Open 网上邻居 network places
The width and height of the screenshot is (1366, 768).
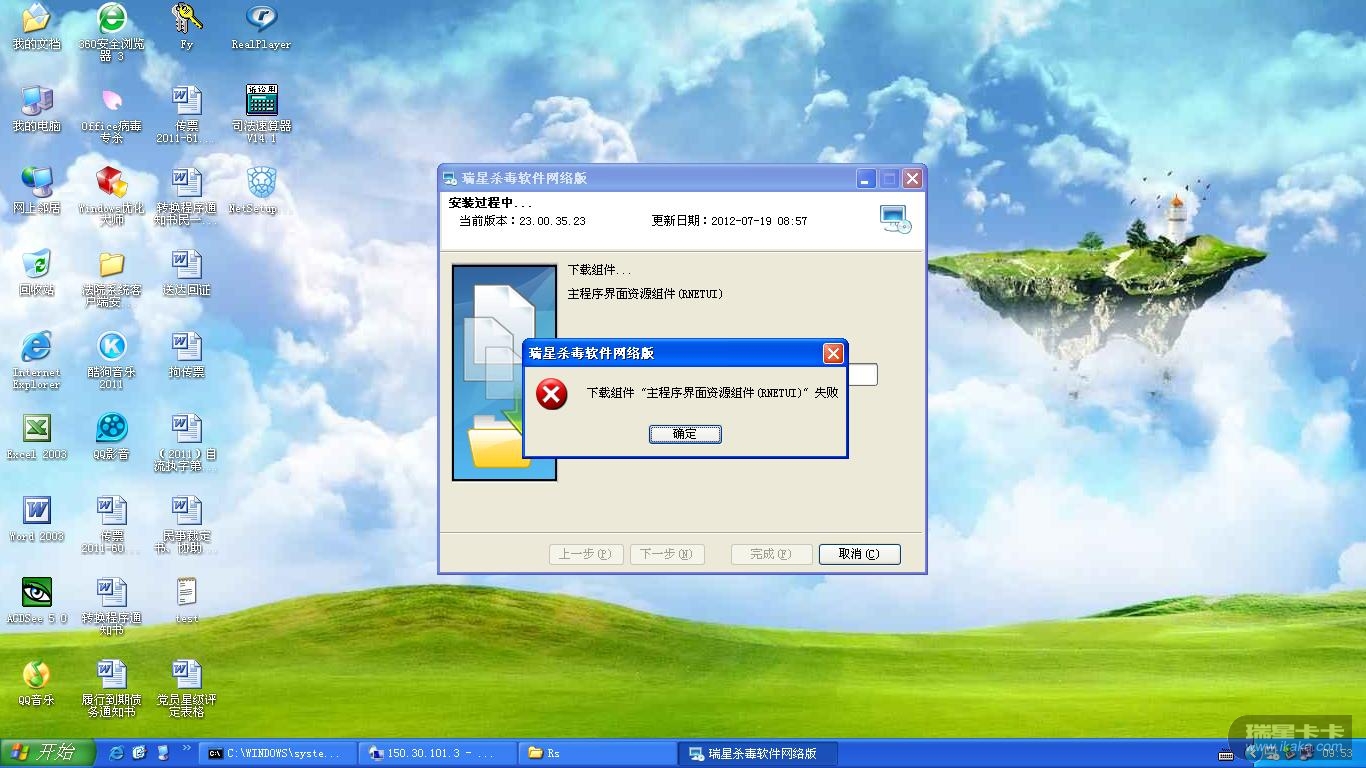tap(36, 191)
